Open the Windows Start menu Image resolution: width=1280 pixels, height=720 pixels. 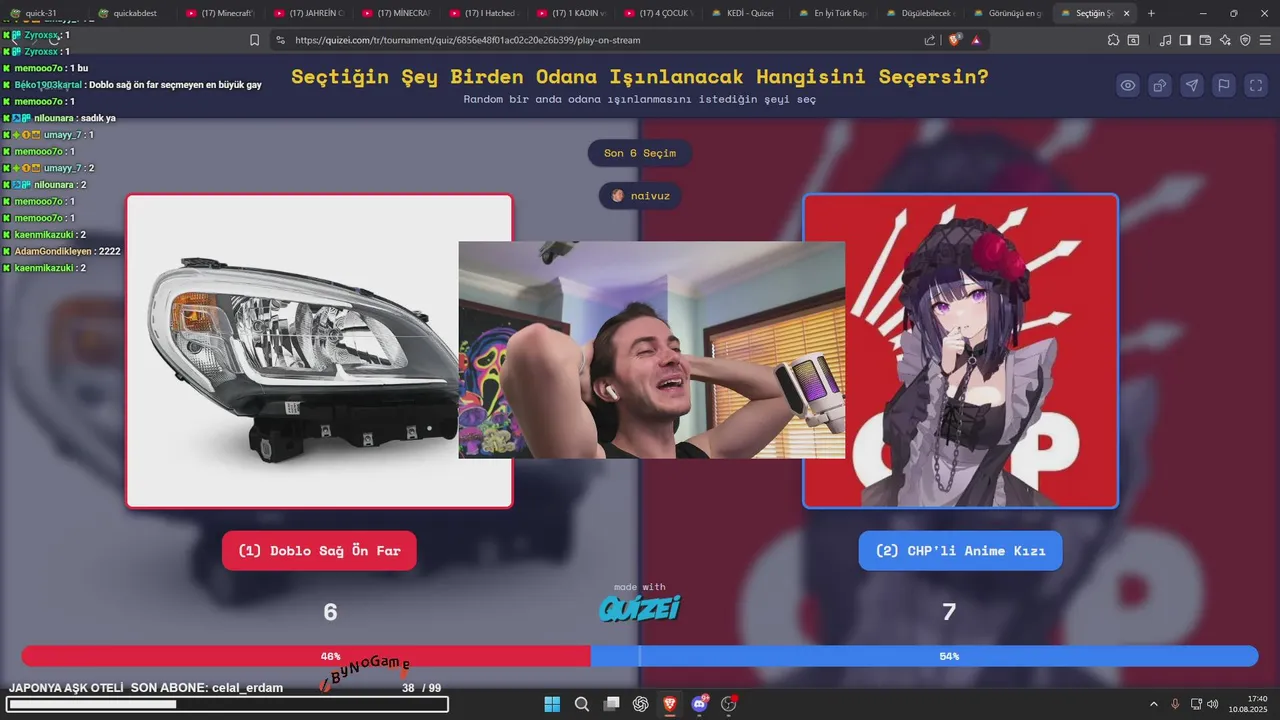(552, 704)
